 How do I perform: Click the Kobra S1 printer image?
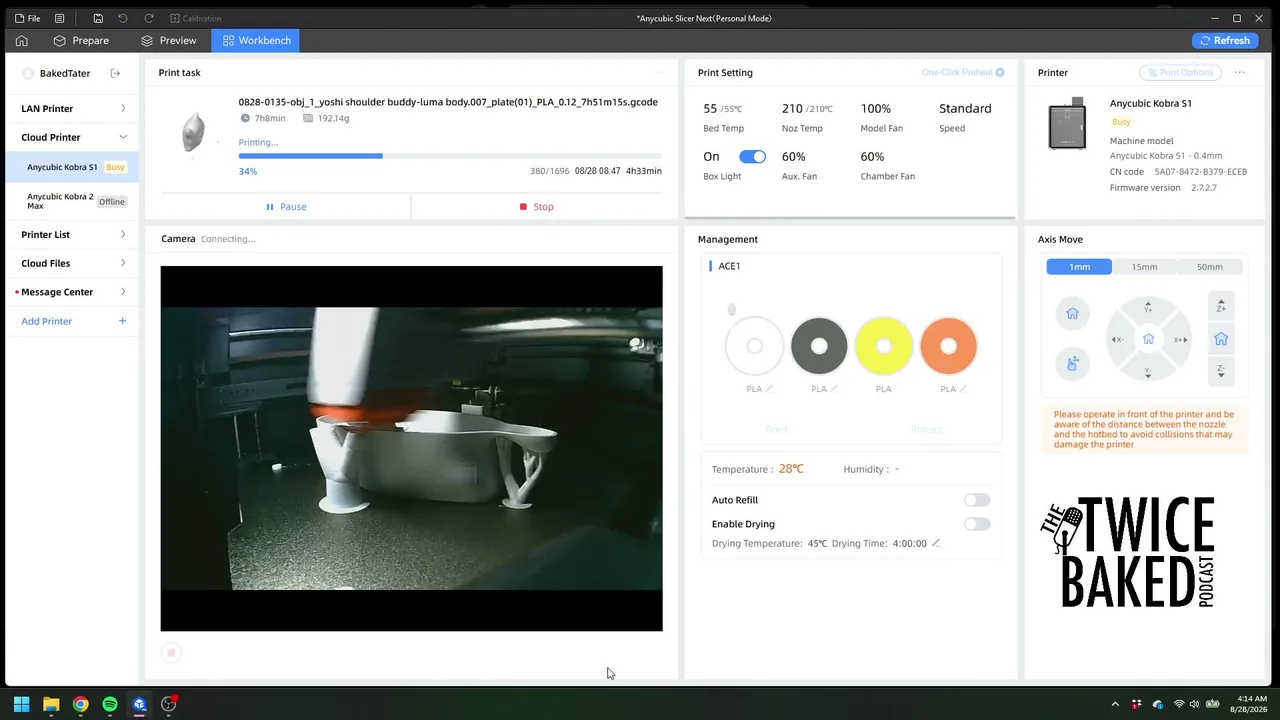coord(1067,124)
